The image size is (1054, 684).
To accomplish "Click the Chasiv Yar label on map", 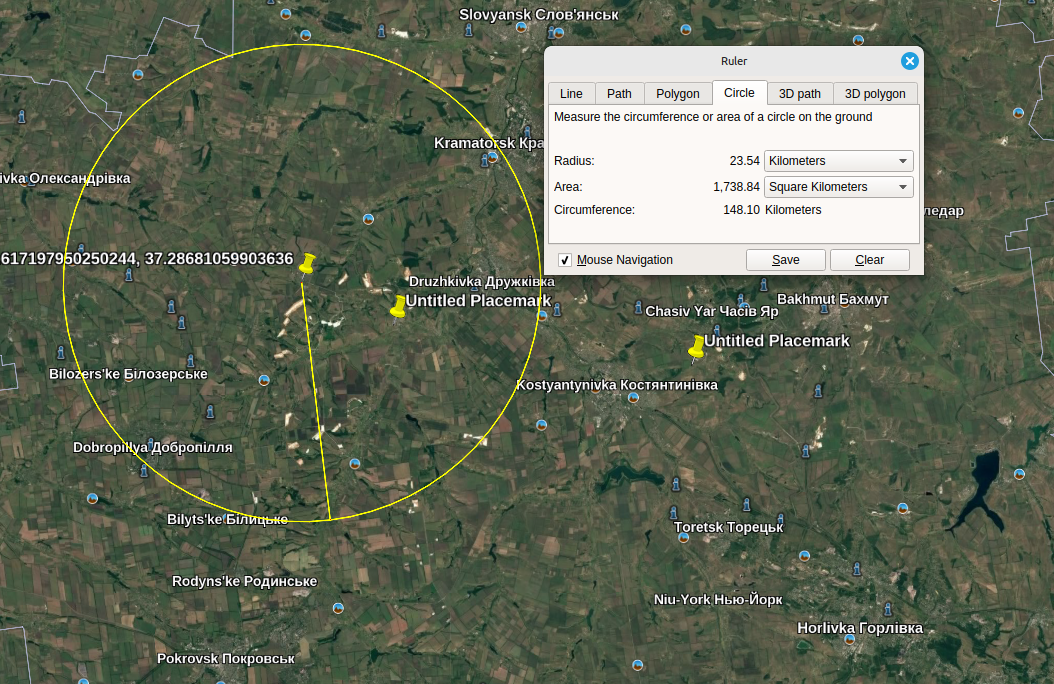I will point(711,311).
